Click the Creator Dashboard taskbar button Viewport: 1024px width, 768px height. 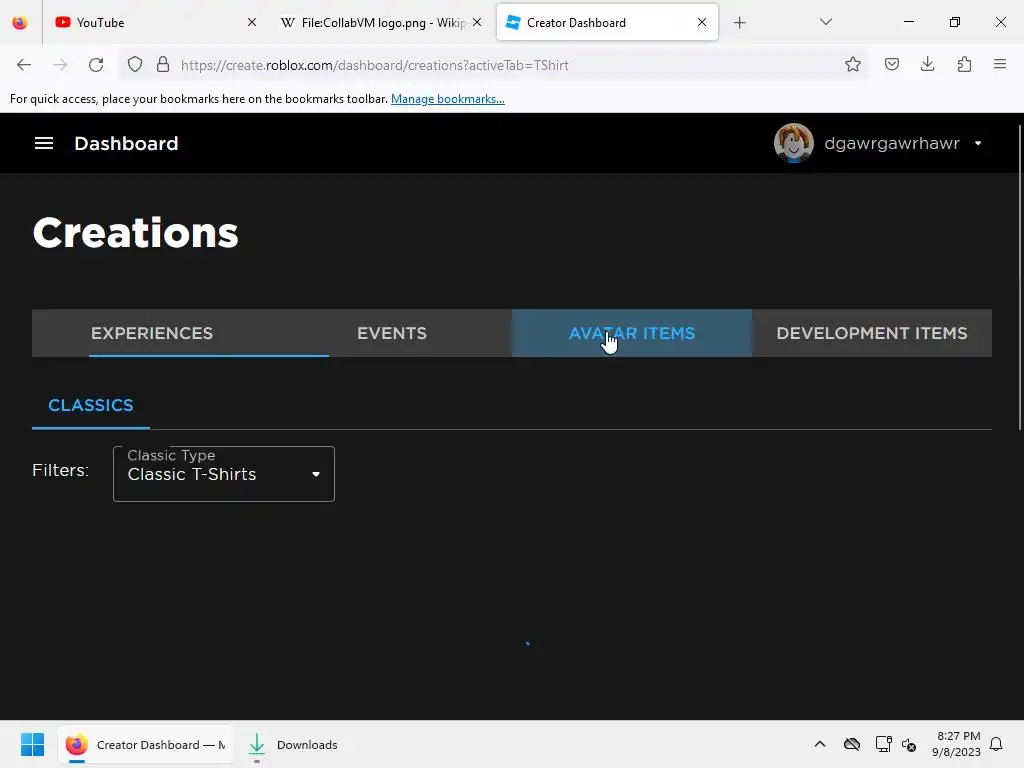click(x=145, y=744)
